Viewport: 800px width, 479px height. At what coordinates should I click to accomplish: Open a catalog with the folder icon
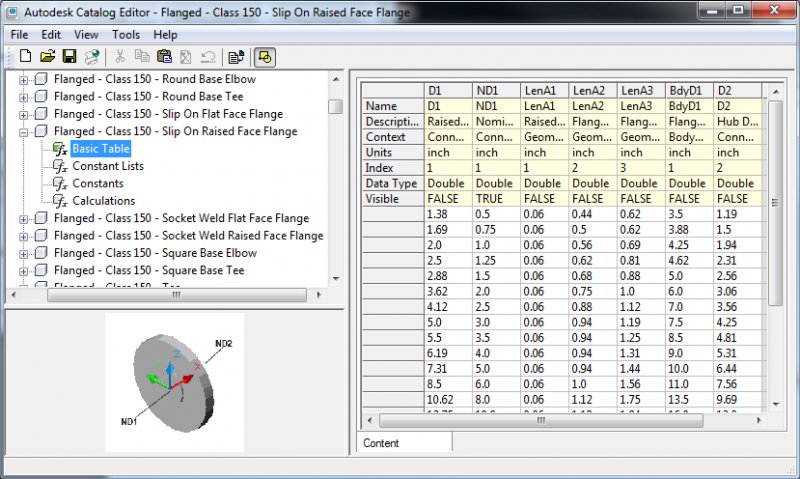(x=47, y=57)
